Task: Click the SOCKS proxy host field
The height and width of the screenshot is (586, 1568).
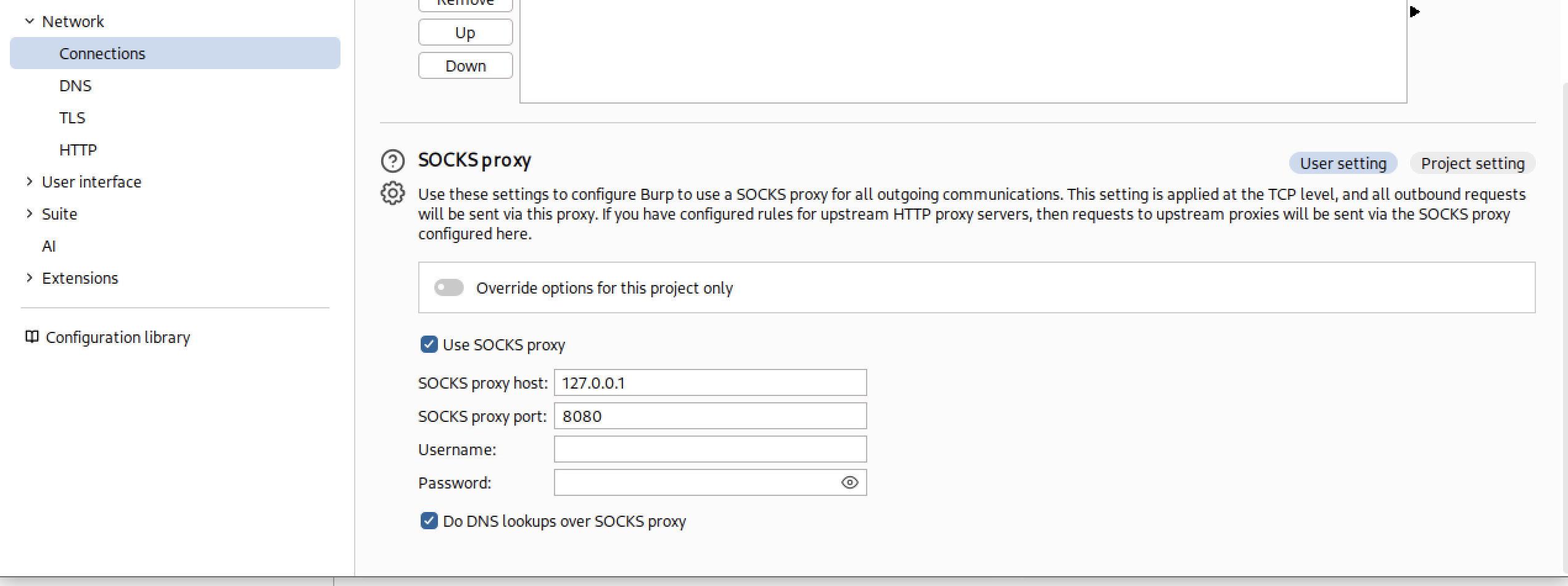Action: pyautogui.click(x=710, y=382)
